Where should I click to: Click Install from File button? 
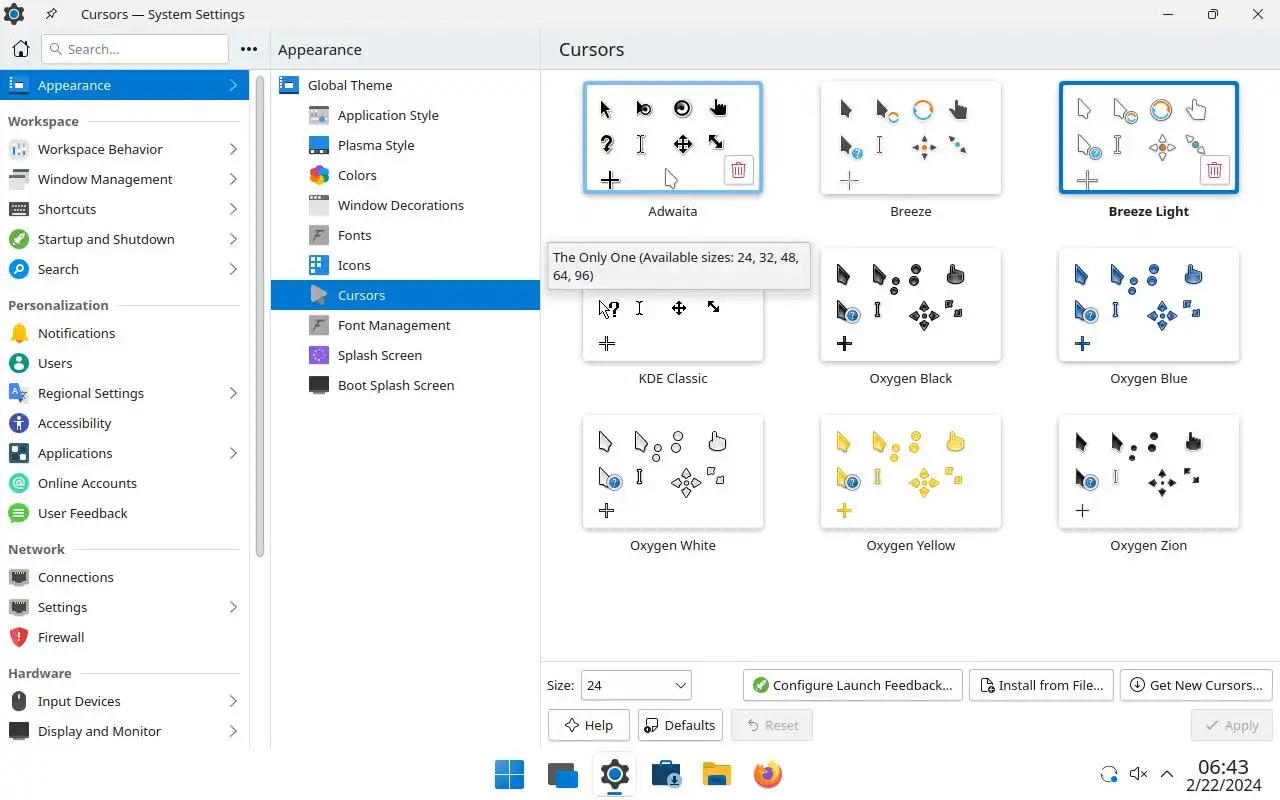coord(1042,685)
